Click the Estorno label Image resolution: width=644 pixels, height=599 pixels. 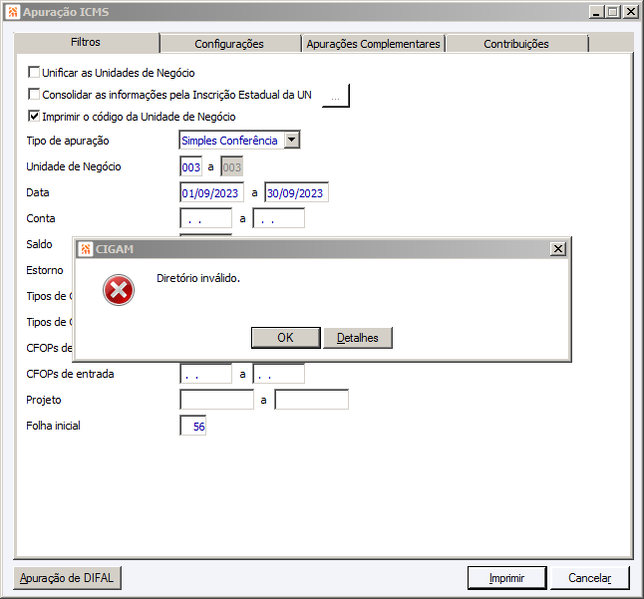pos(45,270)
